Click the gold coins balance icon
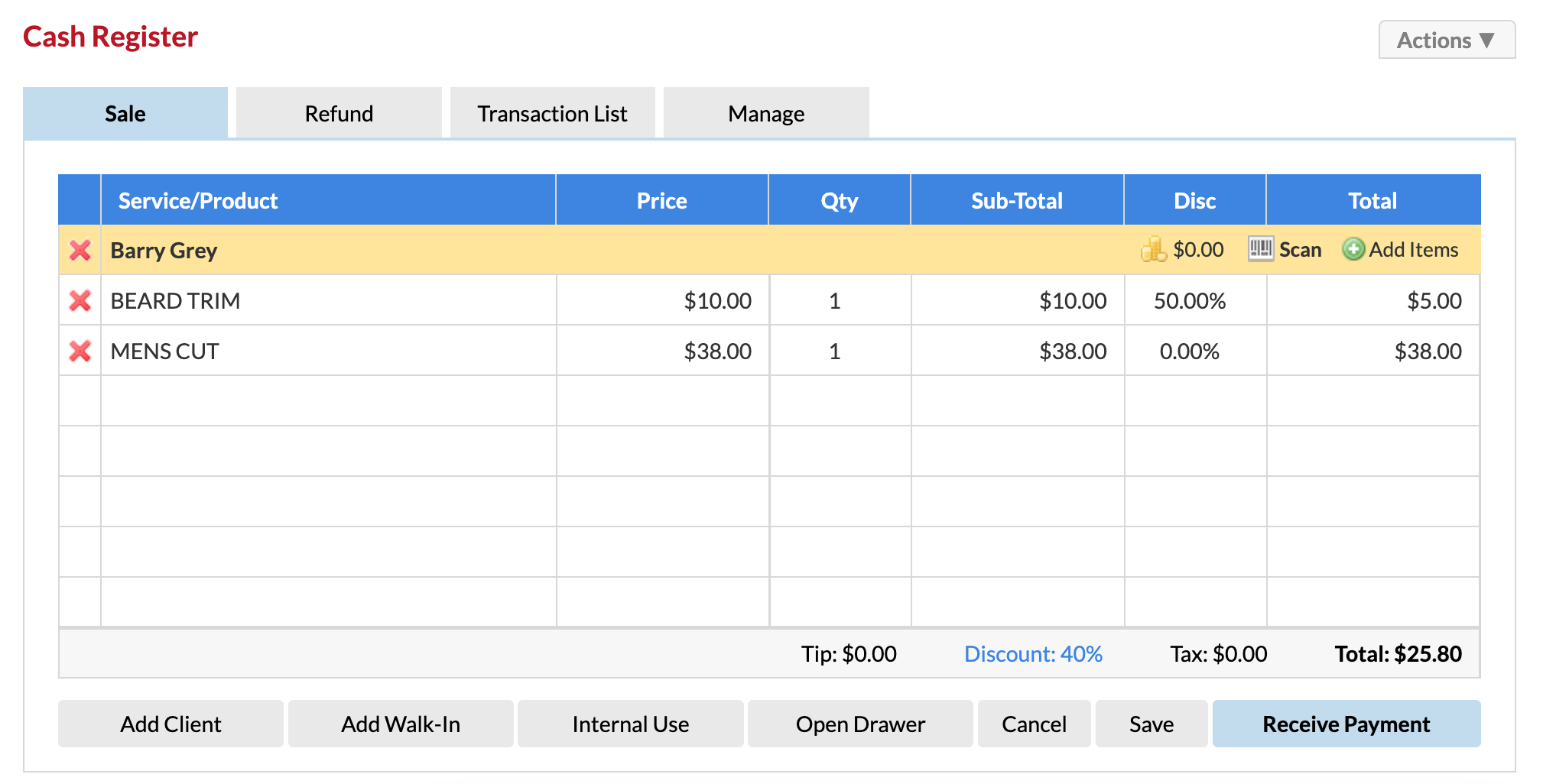The height and width of the screenshot is (784, 1543). pyautogui.click(x=1153, y=249)
